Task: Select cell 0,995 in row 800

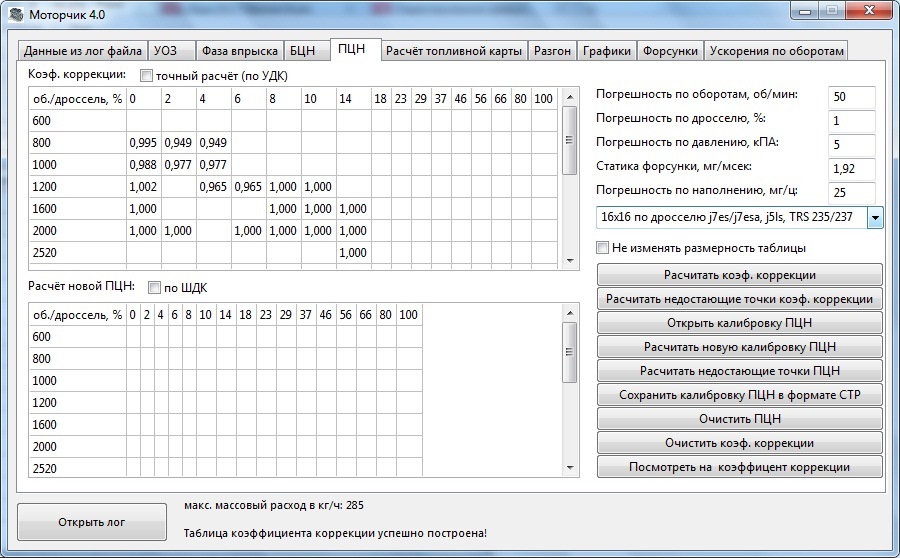Action: (x=143, y=143)
